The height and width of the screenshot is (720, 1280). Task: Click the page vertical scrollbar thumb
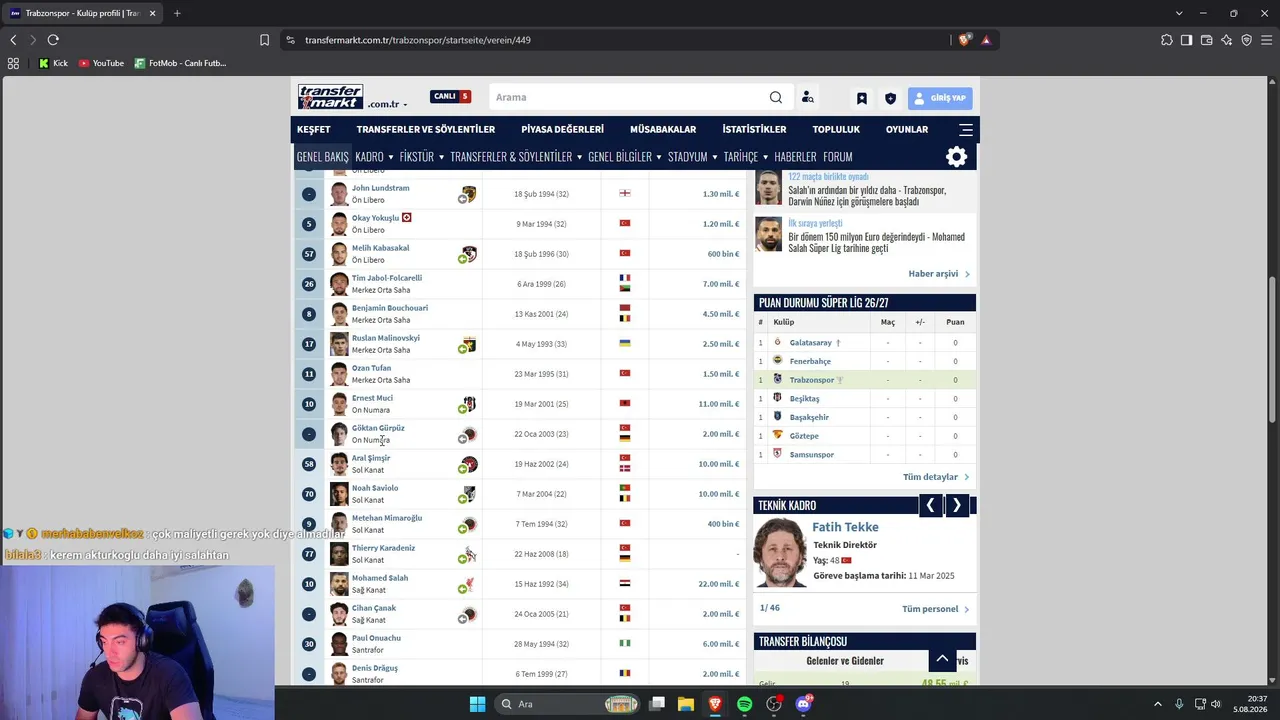pos(1272,349)
